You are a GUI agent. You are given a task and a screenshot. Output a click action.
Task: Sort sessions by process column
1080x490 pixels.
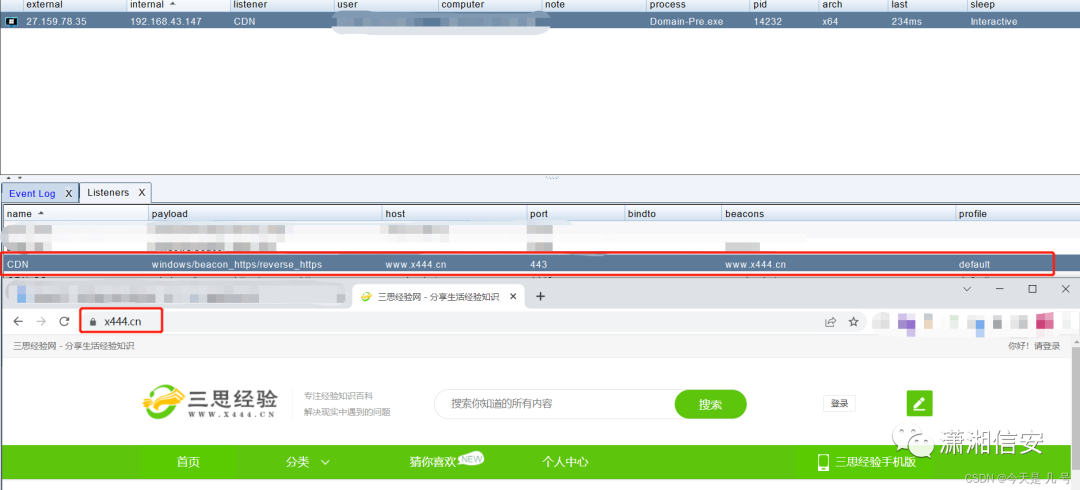coord(698,5)
